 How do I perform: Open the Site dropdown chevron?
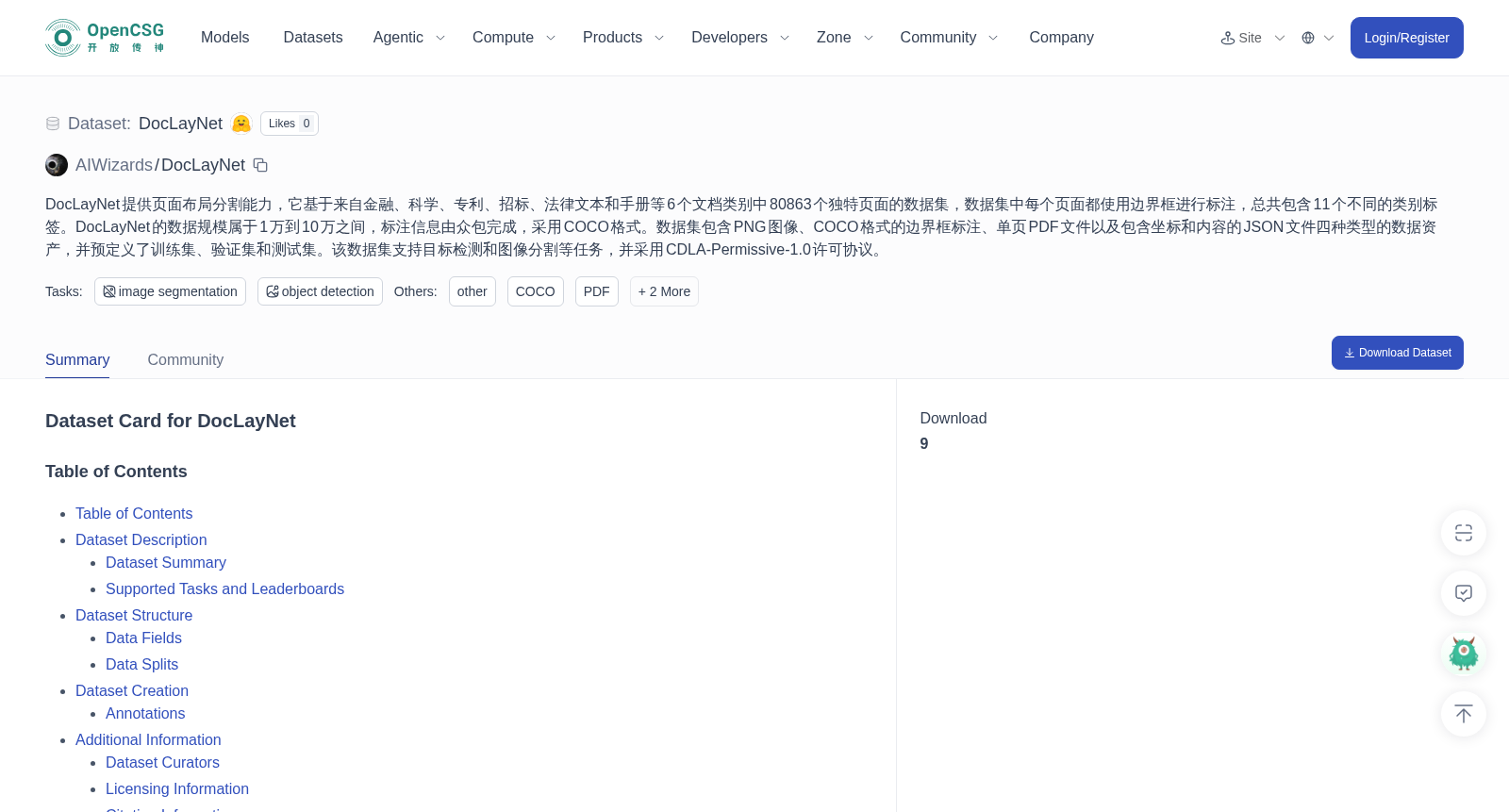click(1280, 38)
